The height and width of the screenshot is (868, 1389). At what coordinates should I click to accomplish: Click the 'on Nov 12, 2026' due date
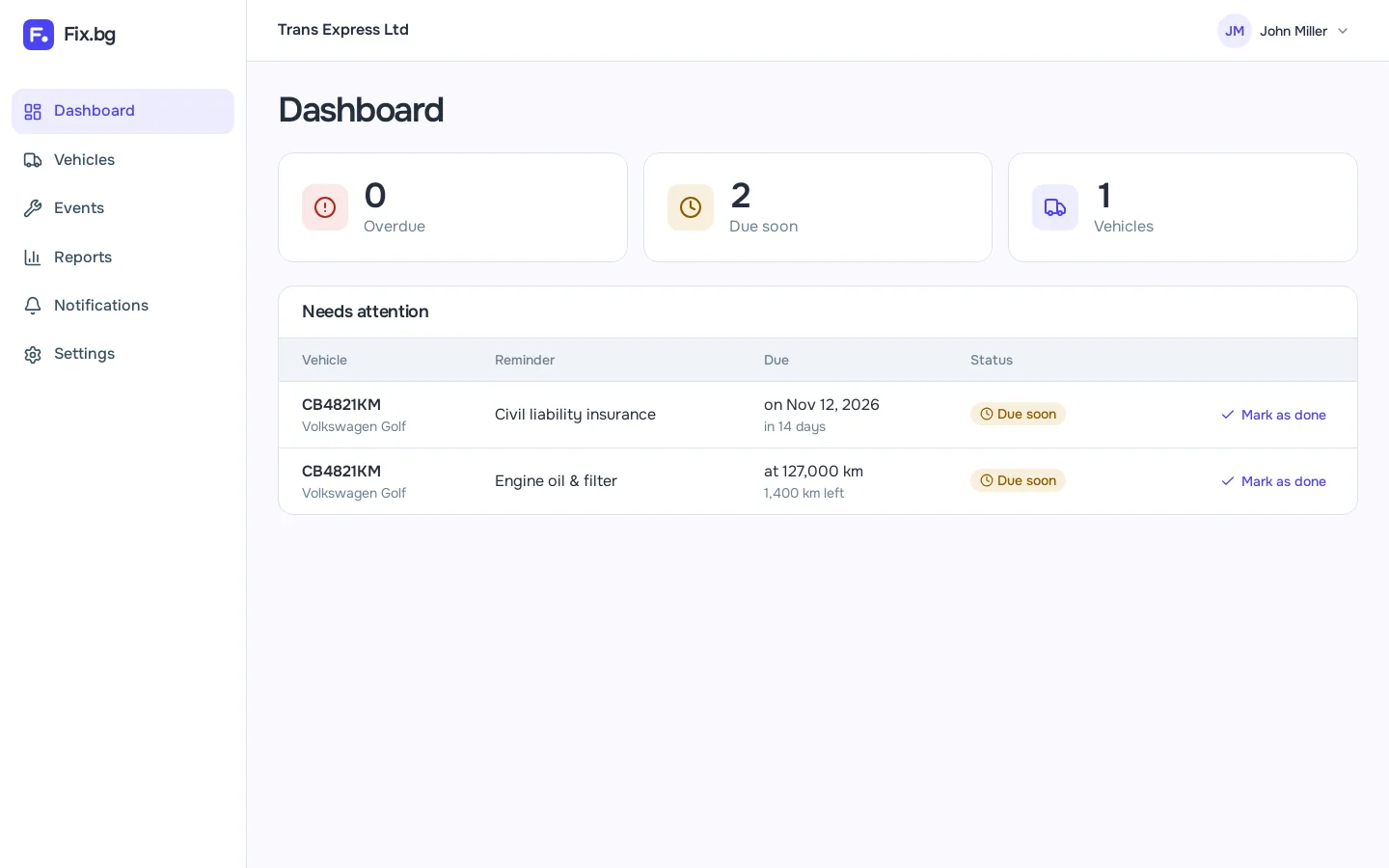822,405
